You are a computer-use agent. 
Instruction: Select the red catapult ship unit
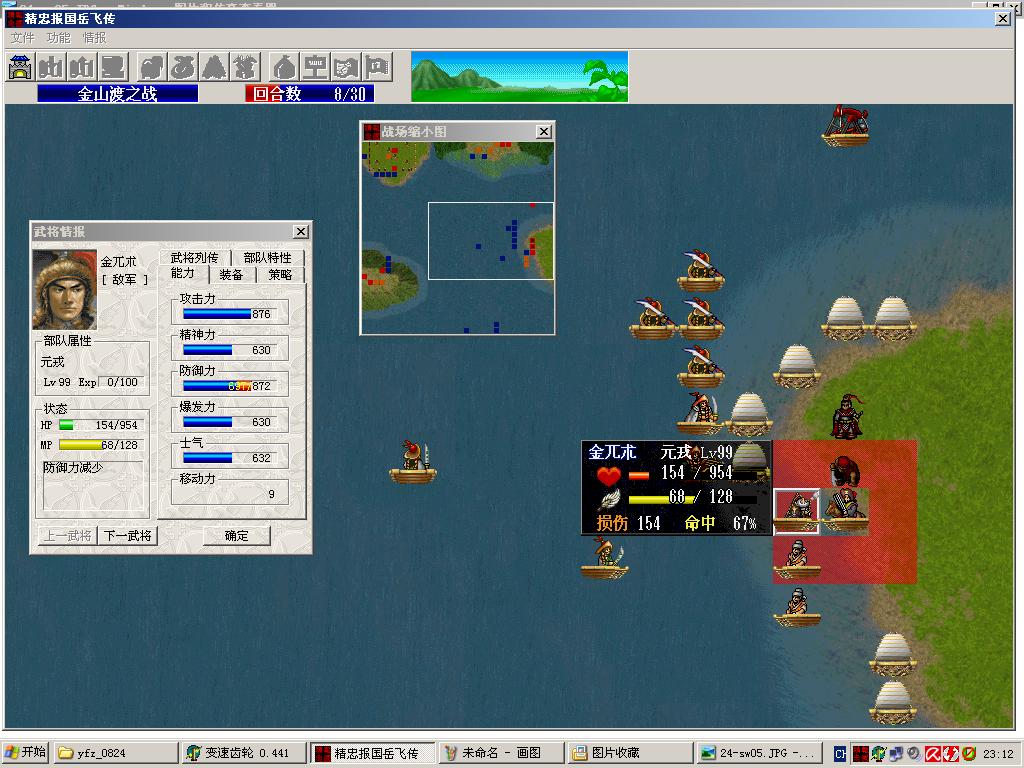pos(845,125)
